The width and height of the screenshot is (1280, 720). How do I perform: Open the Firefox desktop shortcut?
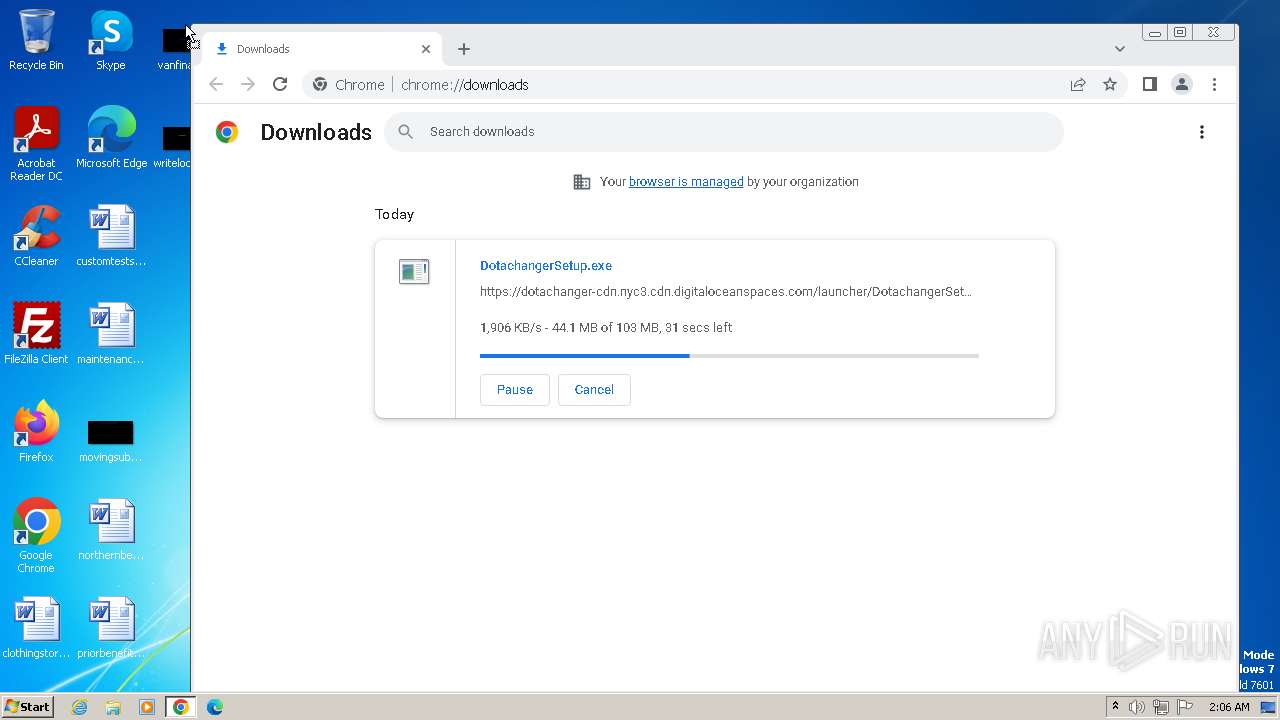click(36, 432)
